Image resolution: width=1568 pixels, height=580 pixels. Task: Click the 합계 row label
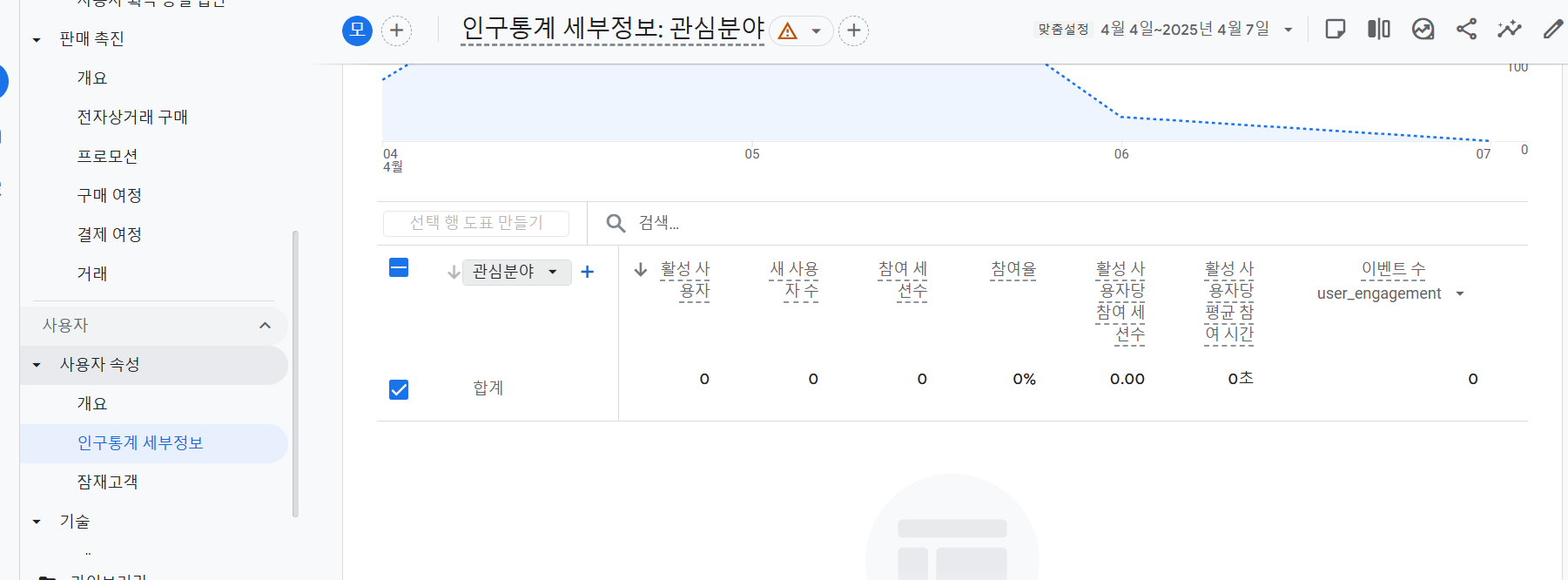(x=488, y=388)
